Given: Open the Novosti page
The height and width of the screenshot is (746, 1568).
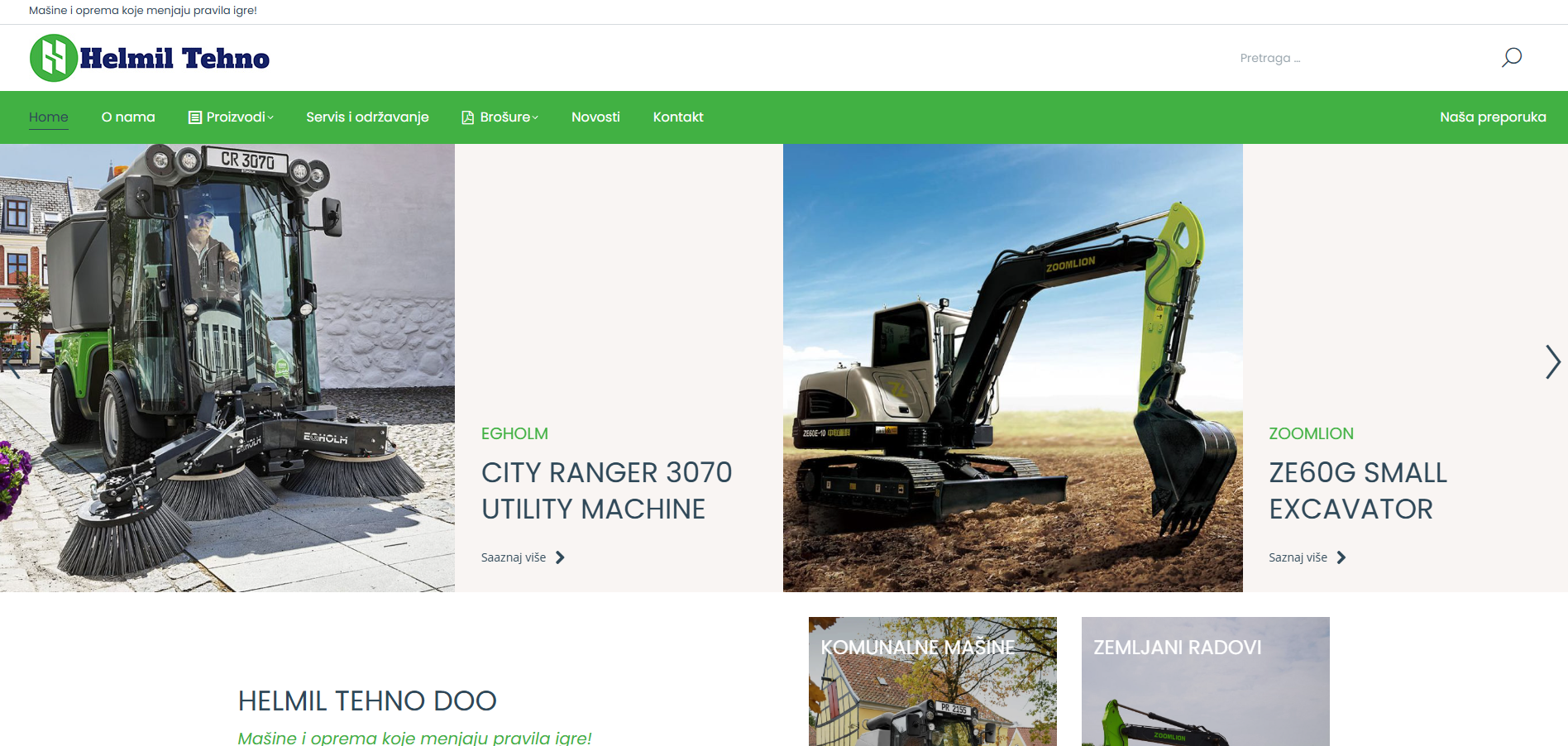Looking at the screenshot, I should [595, 117].
